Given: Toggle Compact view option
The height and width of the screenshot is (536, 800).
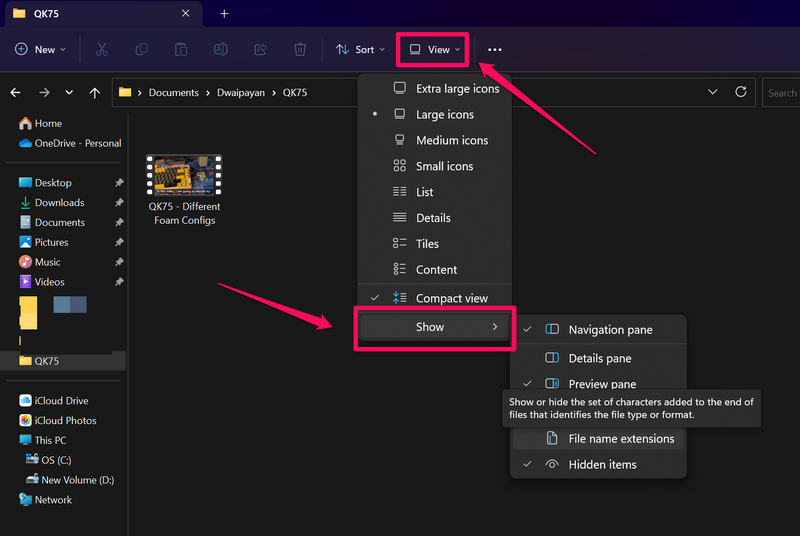Looking at the screenshot, I should 451,298.
